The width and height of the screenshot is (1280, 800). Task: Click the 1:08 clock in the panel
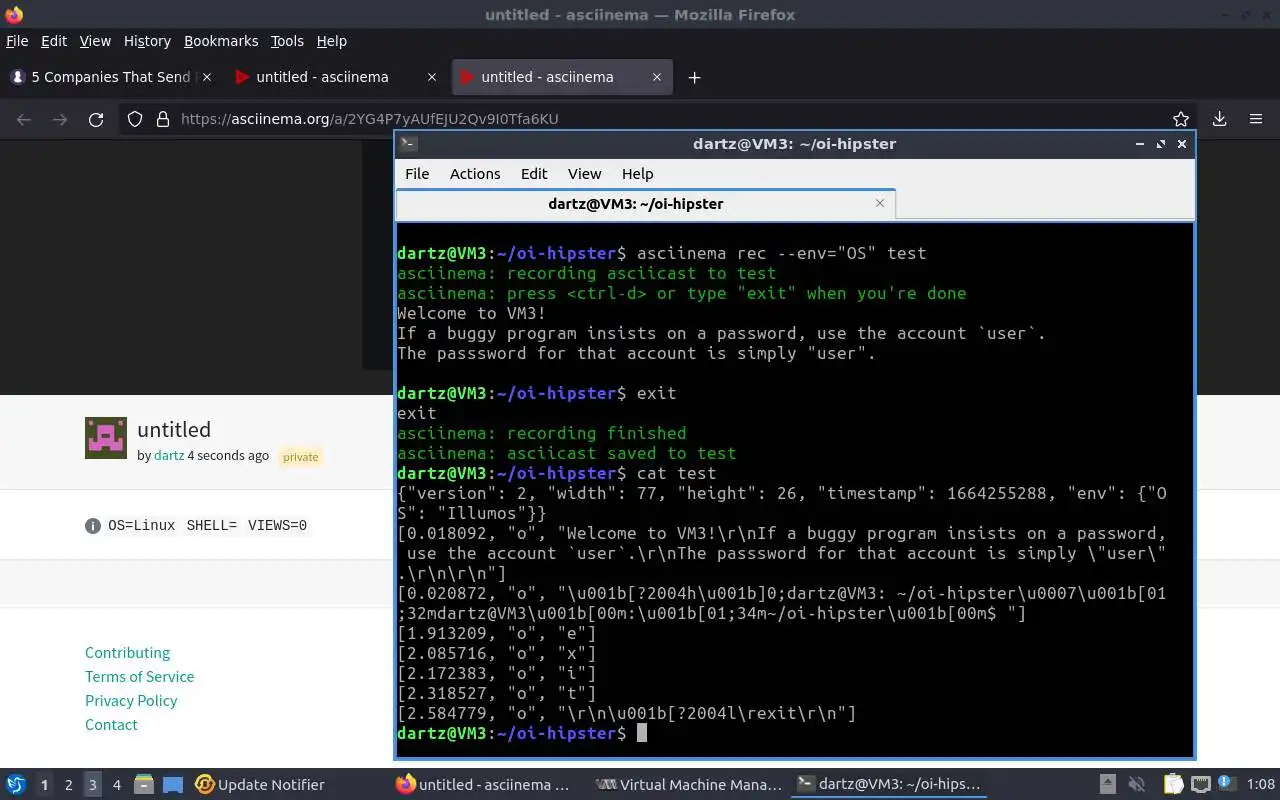coord(1260,785)
